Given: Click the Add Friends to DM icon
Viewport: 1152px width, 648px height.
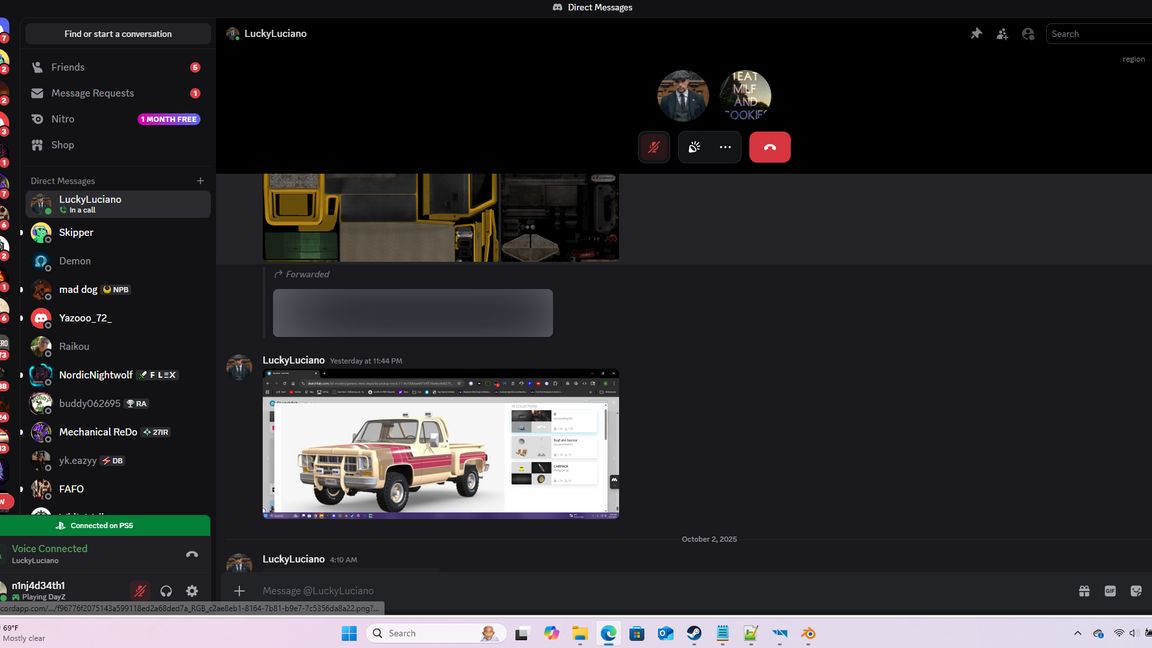Looking at the screenshot, I should point(1002,34).
